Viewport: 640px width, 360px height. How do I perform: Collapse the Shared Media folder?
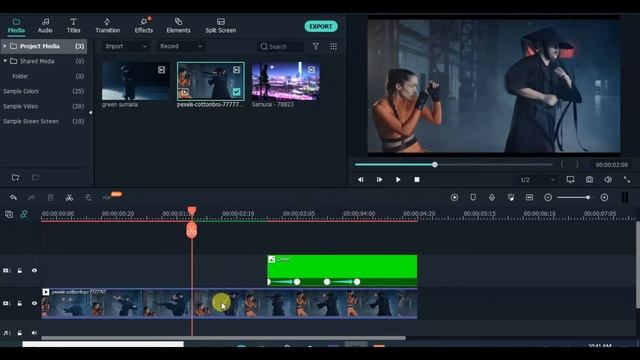(x=5, y=61)
